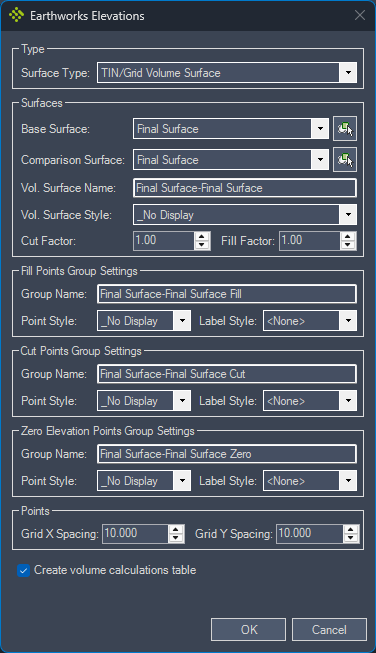The height and width of the screenshot is (653, 376).
Task: Decrease the Fill Factor value
Action: click(x=348, y=245)
